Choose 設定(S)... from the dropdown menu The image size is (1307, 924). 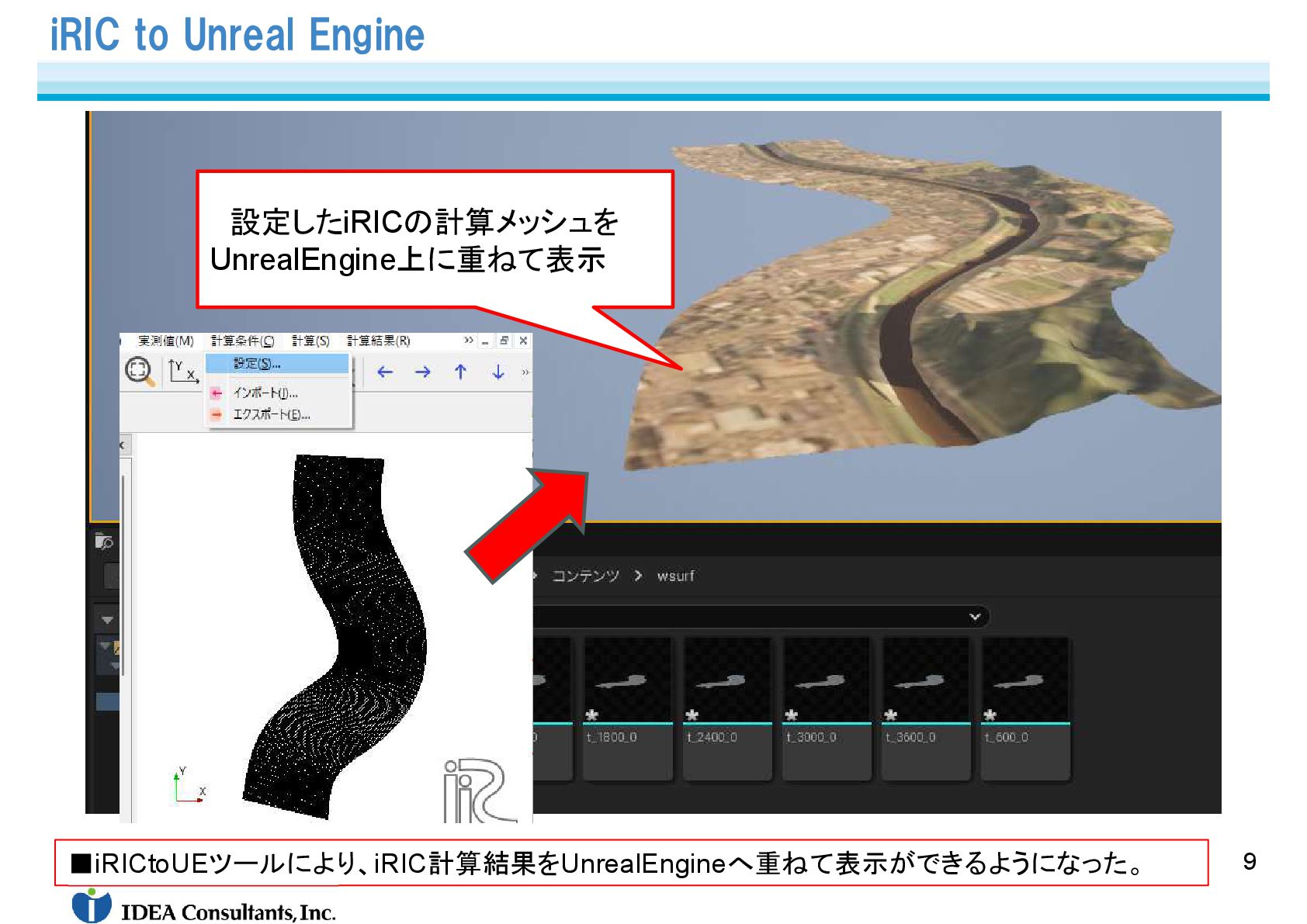tap(278, 363)
